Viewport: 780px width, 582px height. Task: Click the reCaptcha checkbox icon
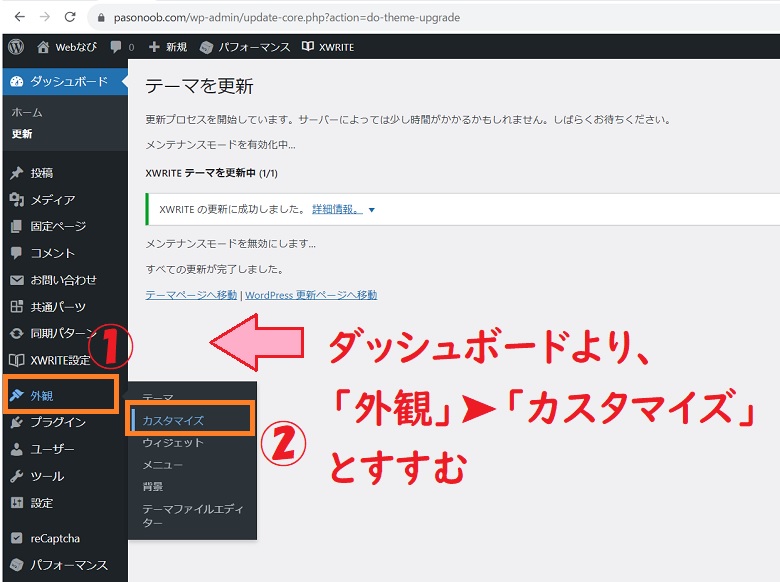click(x=16, y=538)
